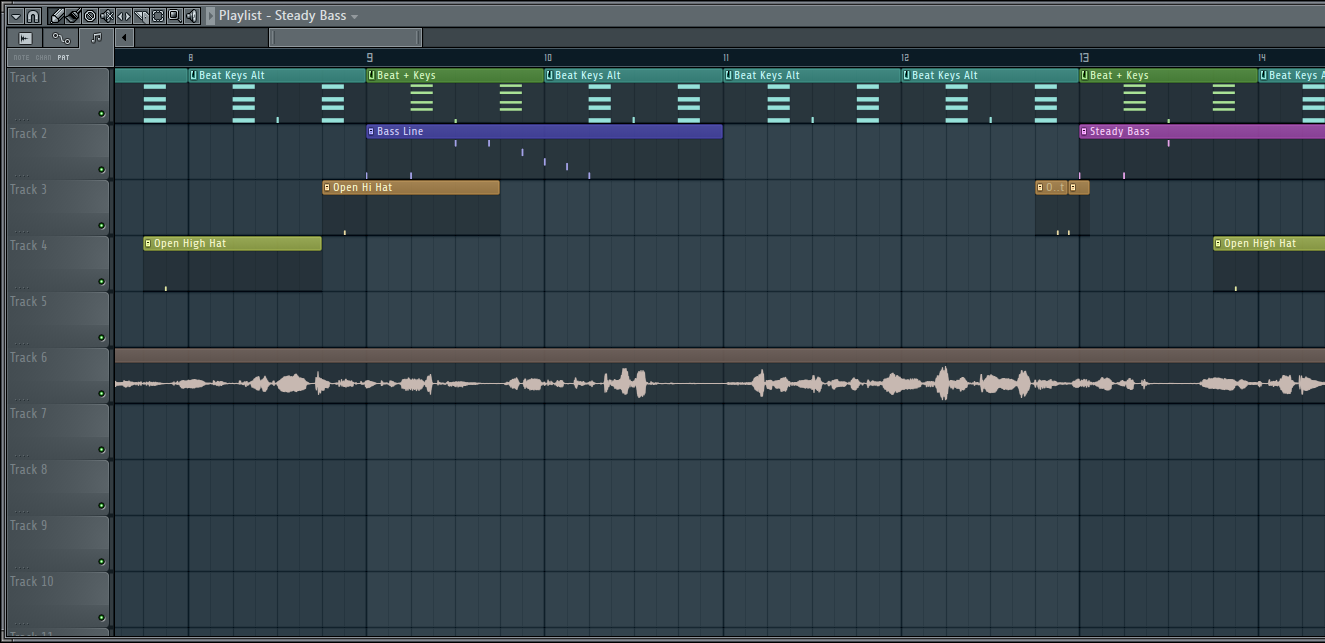Mute Track 8 with its green LED
The height and width of the screenshot is (643, 1325).
[101, 506]
